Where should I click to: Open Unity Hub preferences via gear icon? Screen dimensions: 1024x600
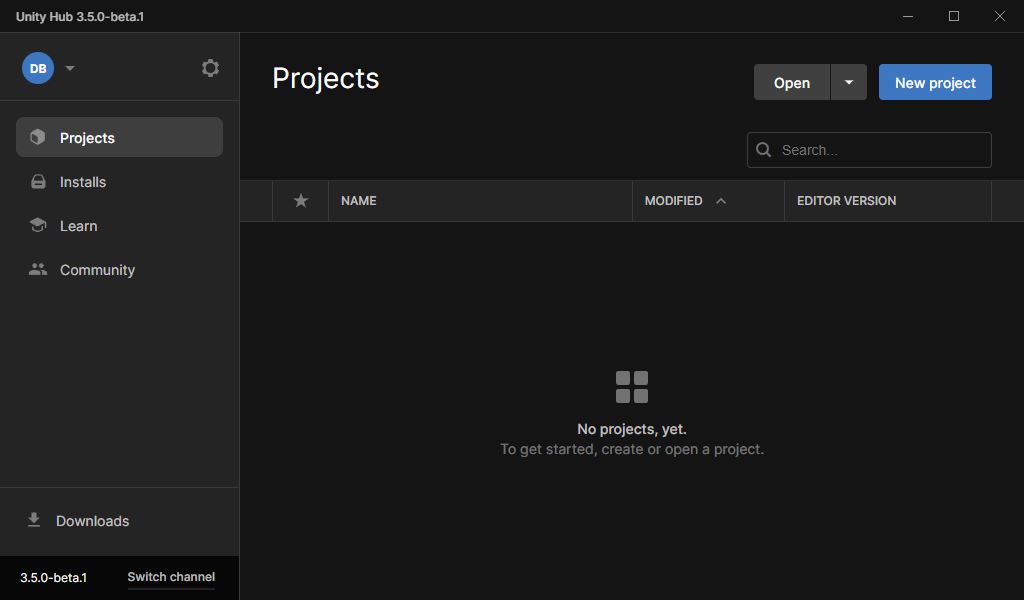point(210,67)
